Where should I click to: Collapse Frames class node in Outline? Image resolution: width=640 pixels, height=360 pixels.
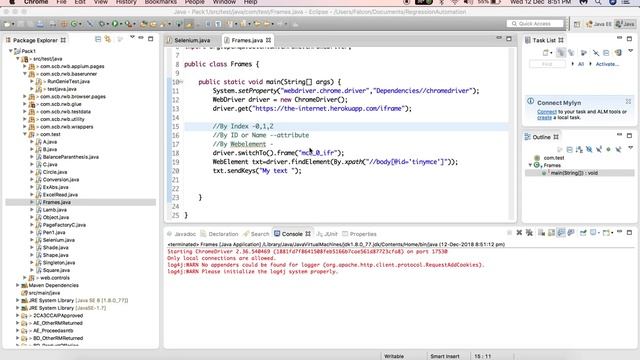point(530,165)
